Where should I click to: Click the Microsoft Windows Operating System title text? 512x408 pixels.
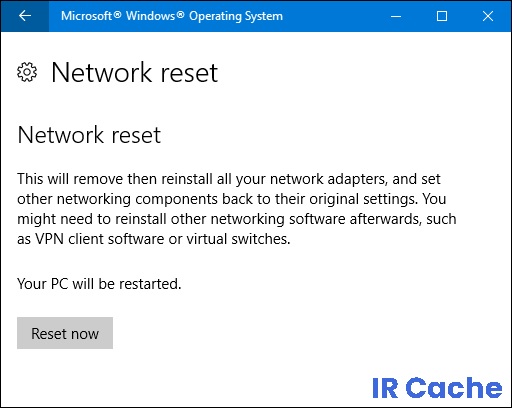tap(172, 16)
